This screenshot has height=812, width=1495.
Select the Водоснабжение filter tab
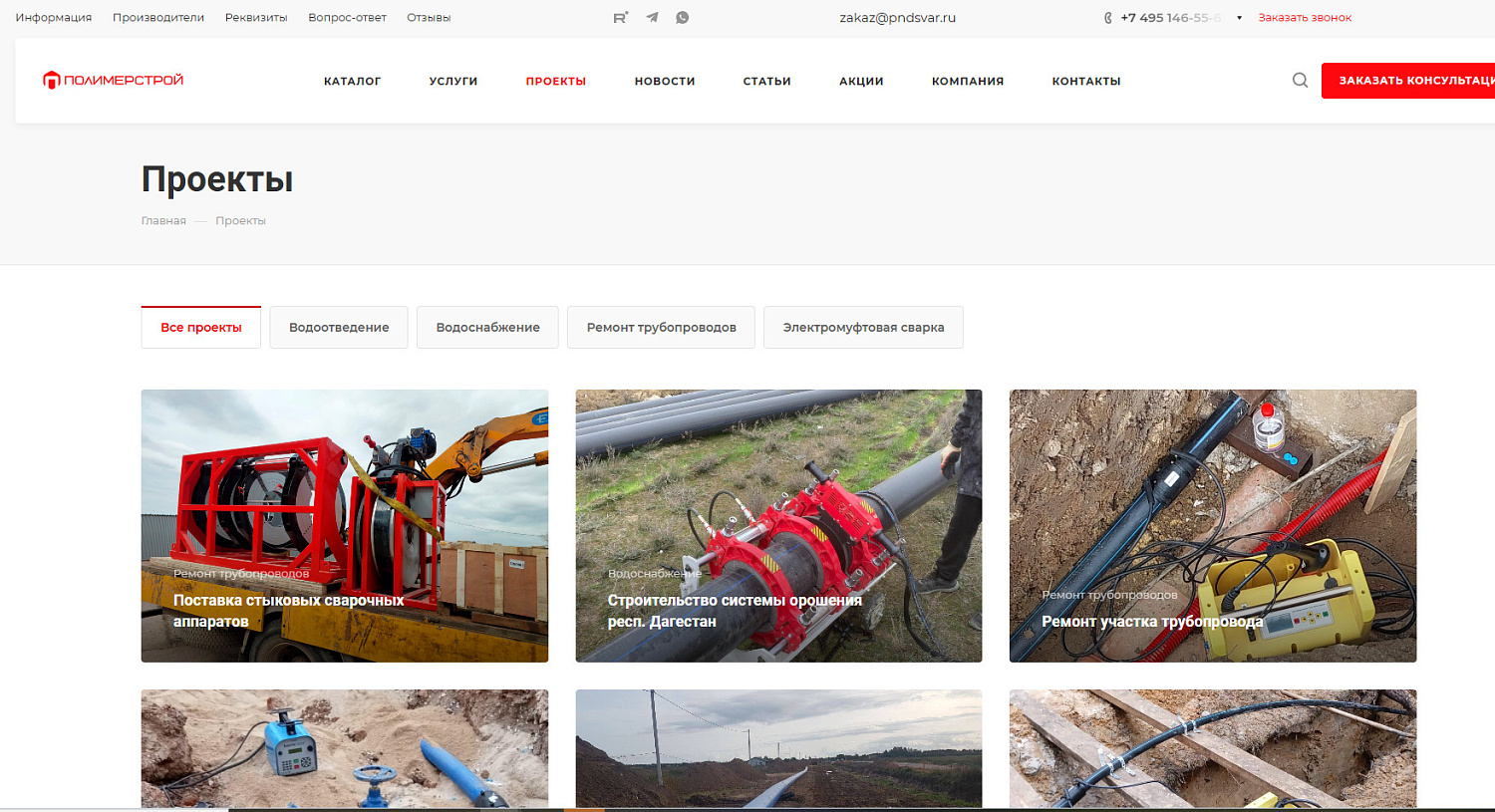tap(487, 328)
